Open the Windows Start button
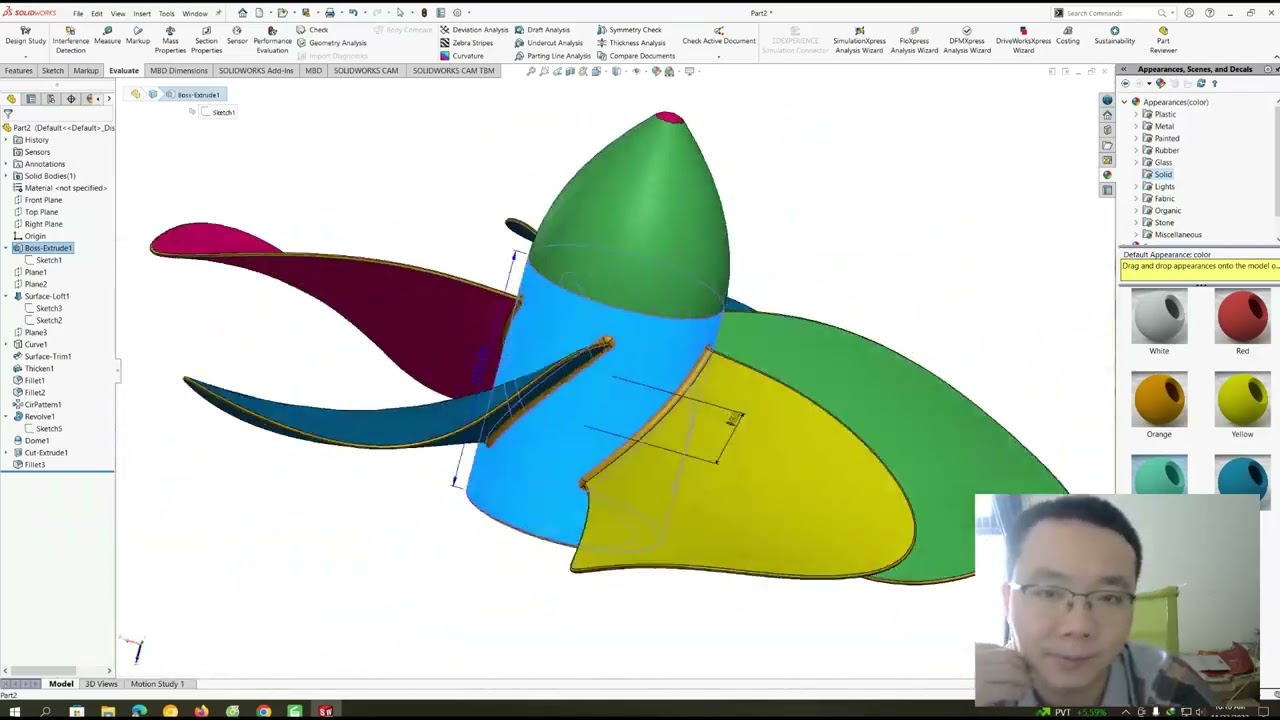The height and width of the screenshot is (720, 1280). coord(14,711)
